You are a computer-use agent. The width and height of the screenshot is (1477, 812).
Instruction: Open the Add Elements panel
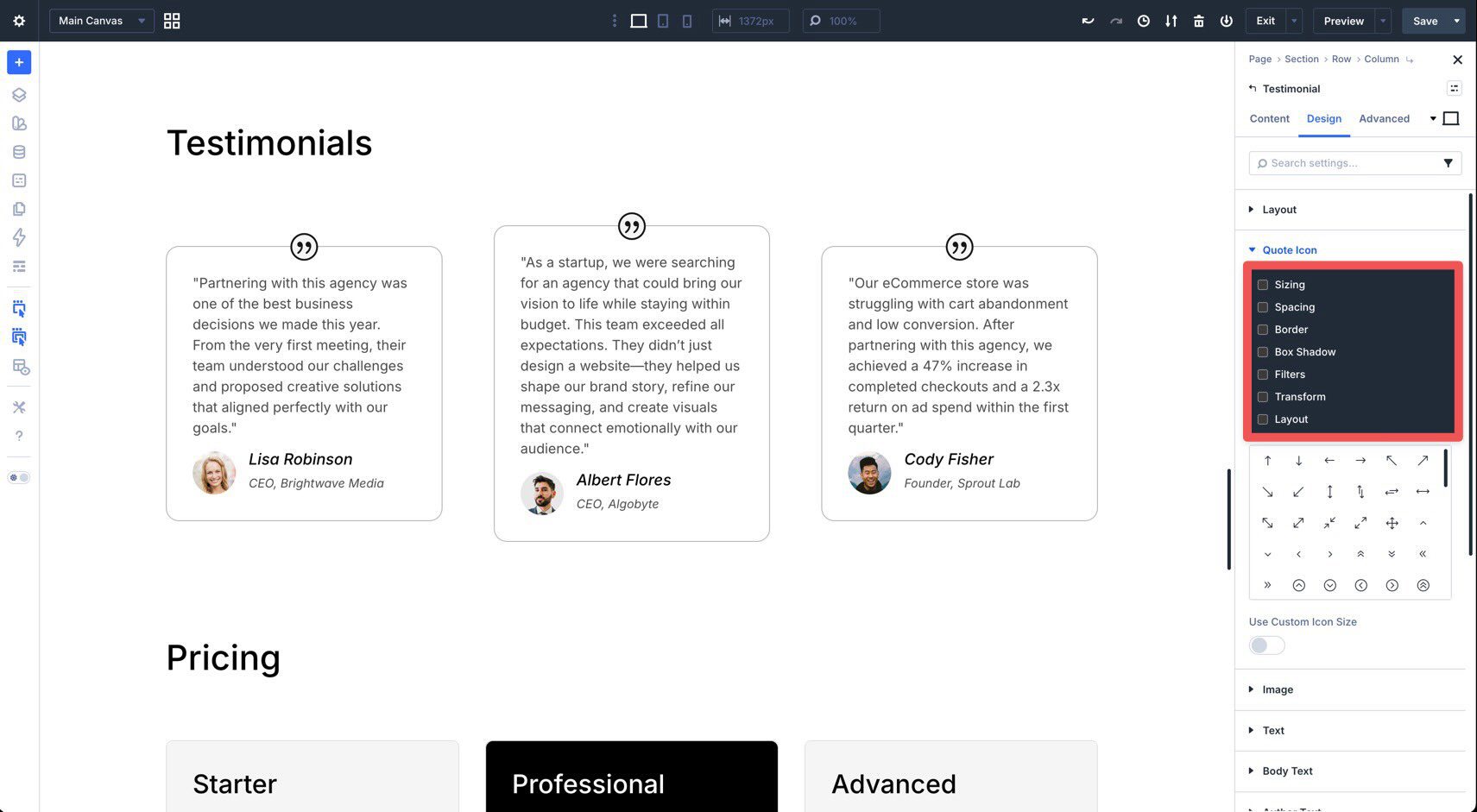(18, 61)
